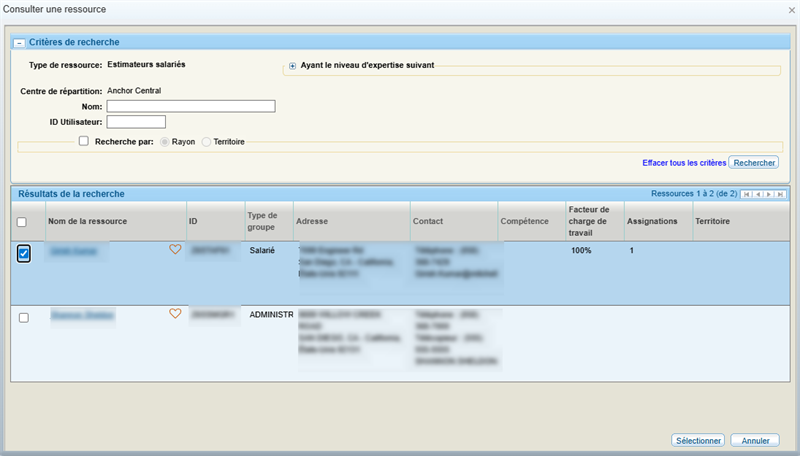The width and height of the screenshot is (800, 456).
Task: Favorite the second resource with heart icon
Action: 175,314
